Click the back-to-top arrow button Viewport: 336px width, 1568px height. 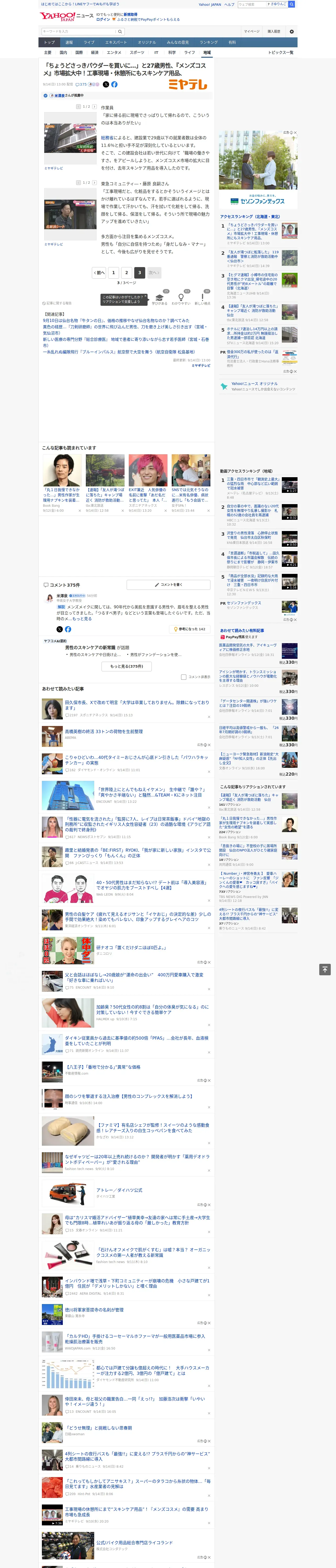click(325, 970)
